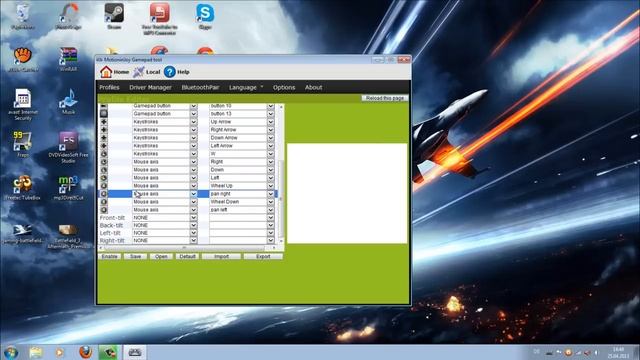This screenshot has width=640, height=360.
Task: Click the Enable button
Action: (109, 256)
